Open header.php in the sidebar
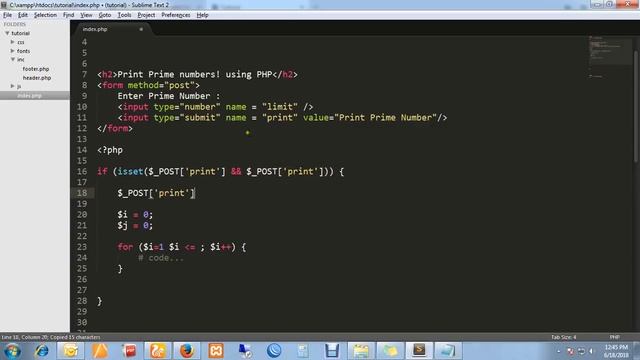The image size is (640, 360). point(37,78)
